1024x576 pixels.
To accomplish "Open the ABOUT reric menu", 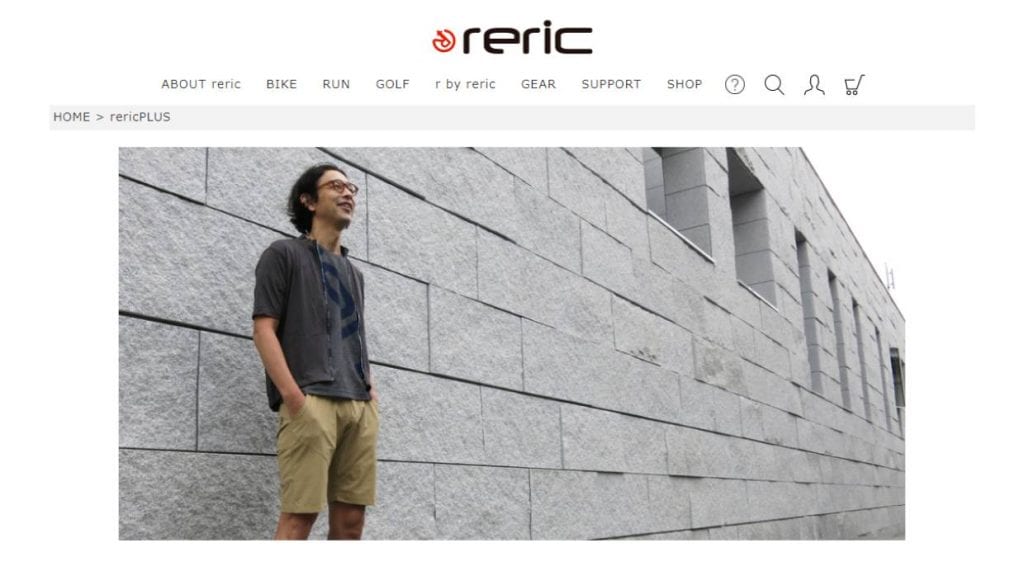I will click(201, 84).
